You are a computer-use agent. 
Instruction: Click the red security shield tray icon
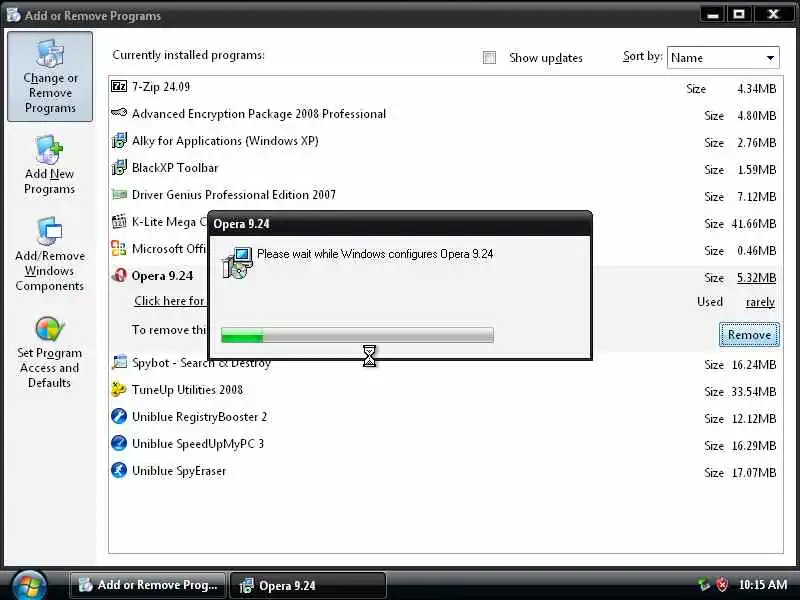point(722,585)
